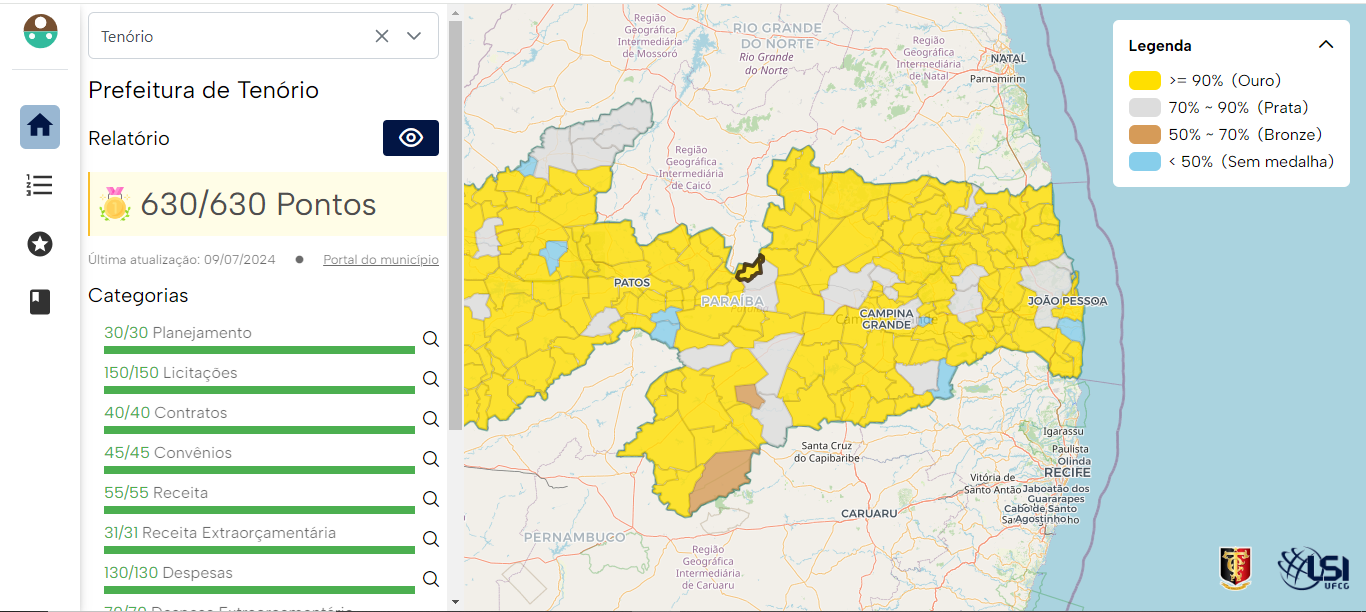The width and height of the screenshot is (1366, 612).
Task: Click the yellow Ouro legend swatch
Action: click(1144, 81)
